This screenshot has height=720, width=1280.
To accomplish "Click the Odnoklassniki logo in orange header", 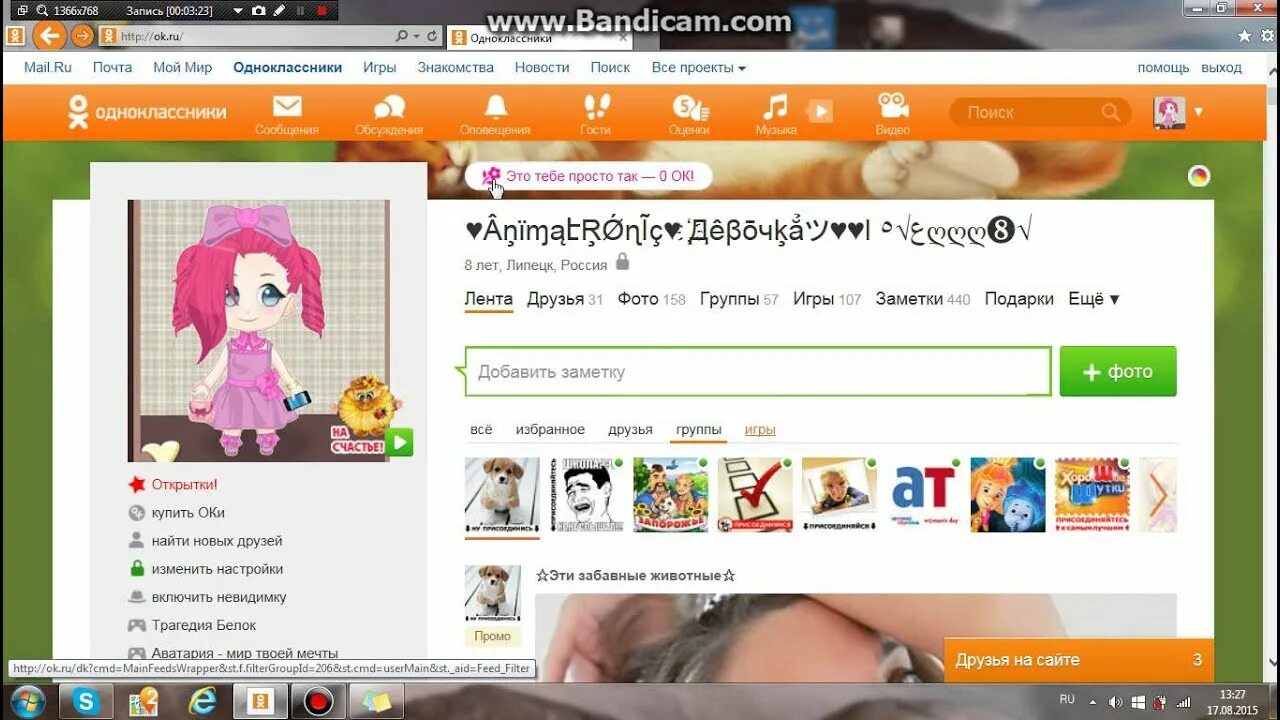I will pos(146,112).
